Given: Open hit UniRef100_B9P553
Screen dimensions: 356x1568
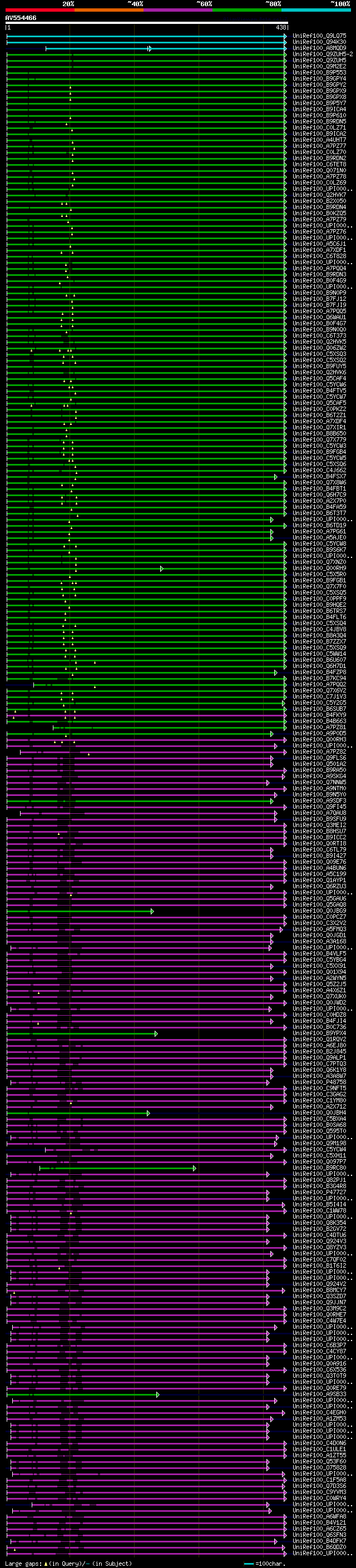Looking at the screenshot, I should tap(319, 72).
